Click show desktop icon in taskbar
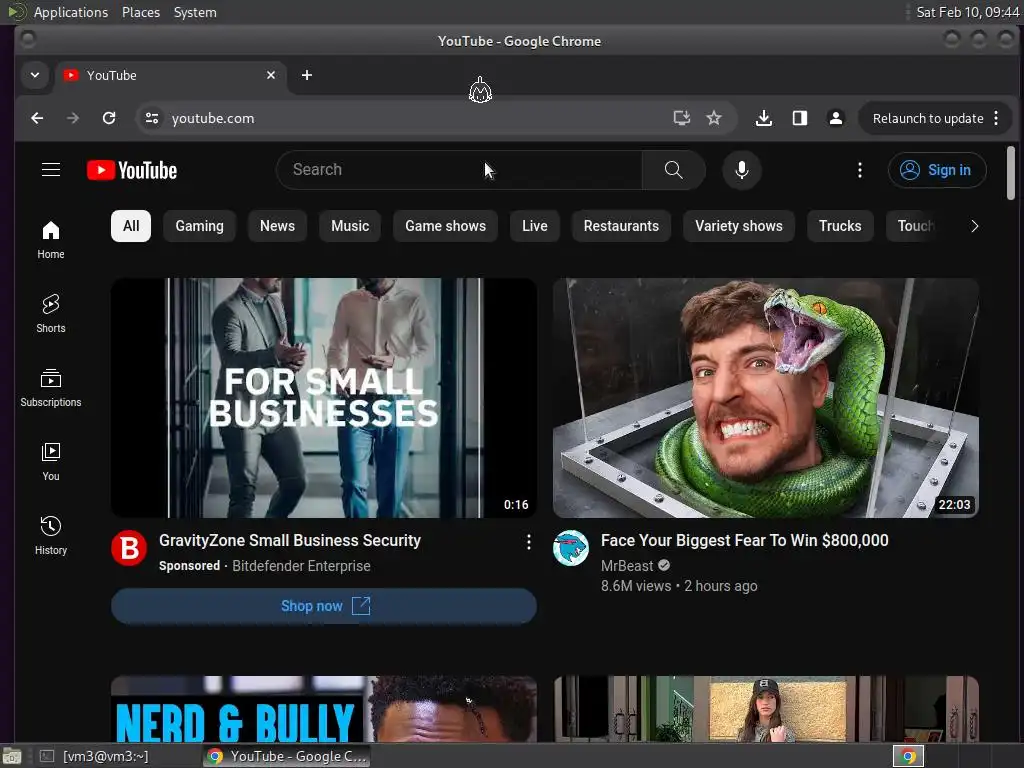The height and width of the screenshot is (768, 1024). [x=12, y=756]
